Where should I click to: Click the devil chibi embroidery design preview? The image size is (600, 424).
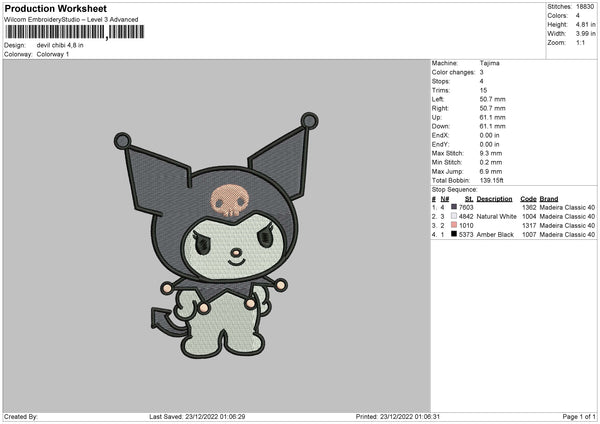[x=216, y=235]
